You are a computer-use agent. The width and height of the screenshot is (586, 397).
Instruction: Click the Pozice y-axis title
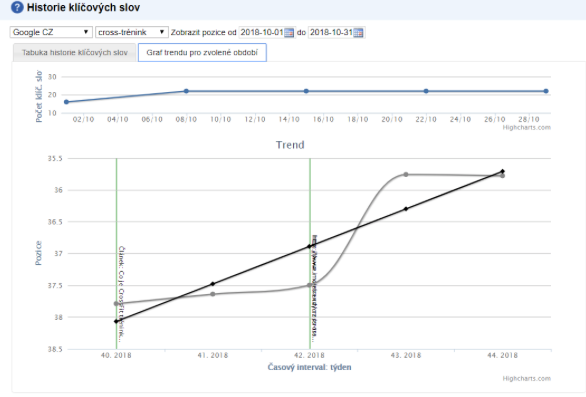(38, 253)
